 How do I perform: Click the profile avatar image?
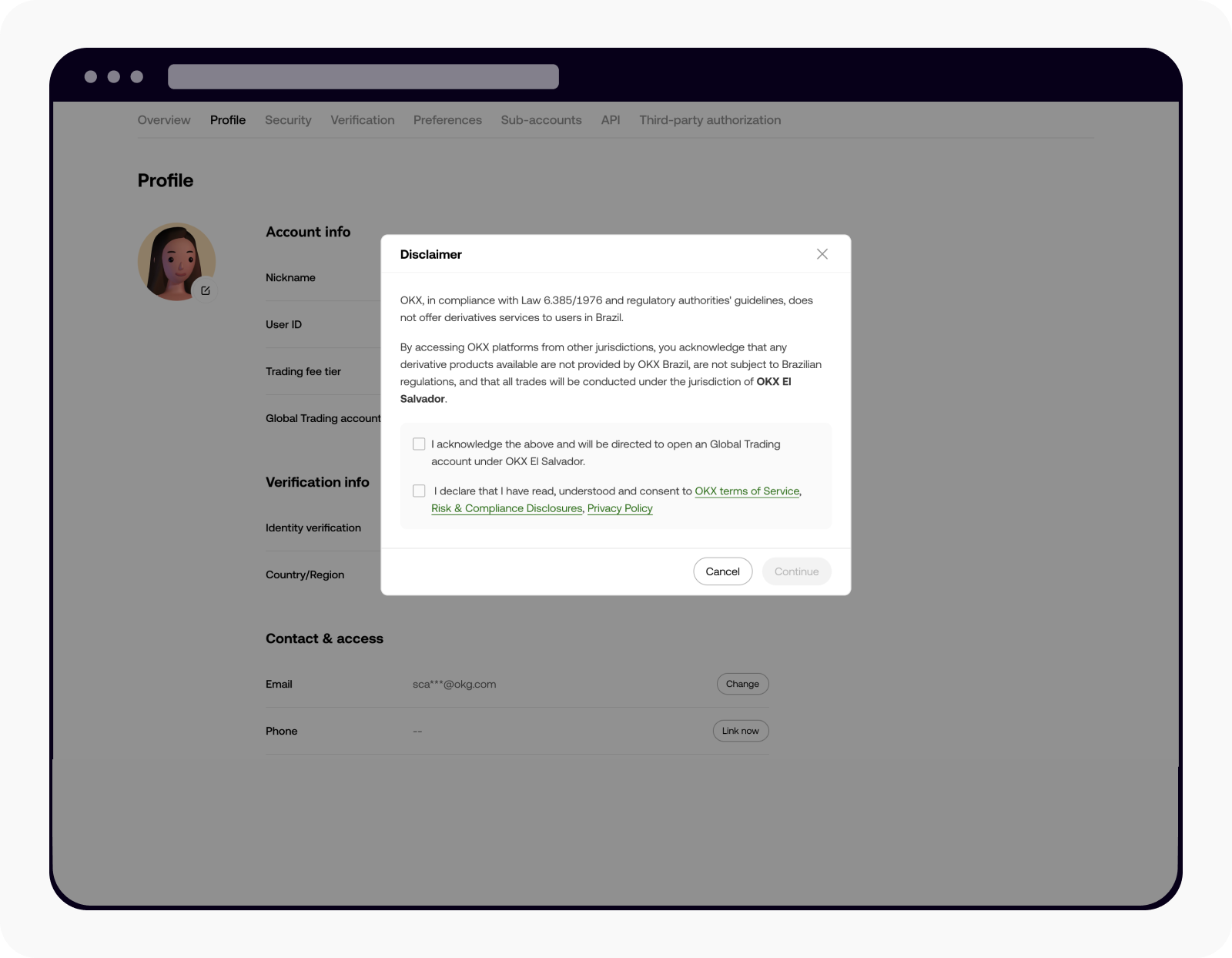[174, 260]
